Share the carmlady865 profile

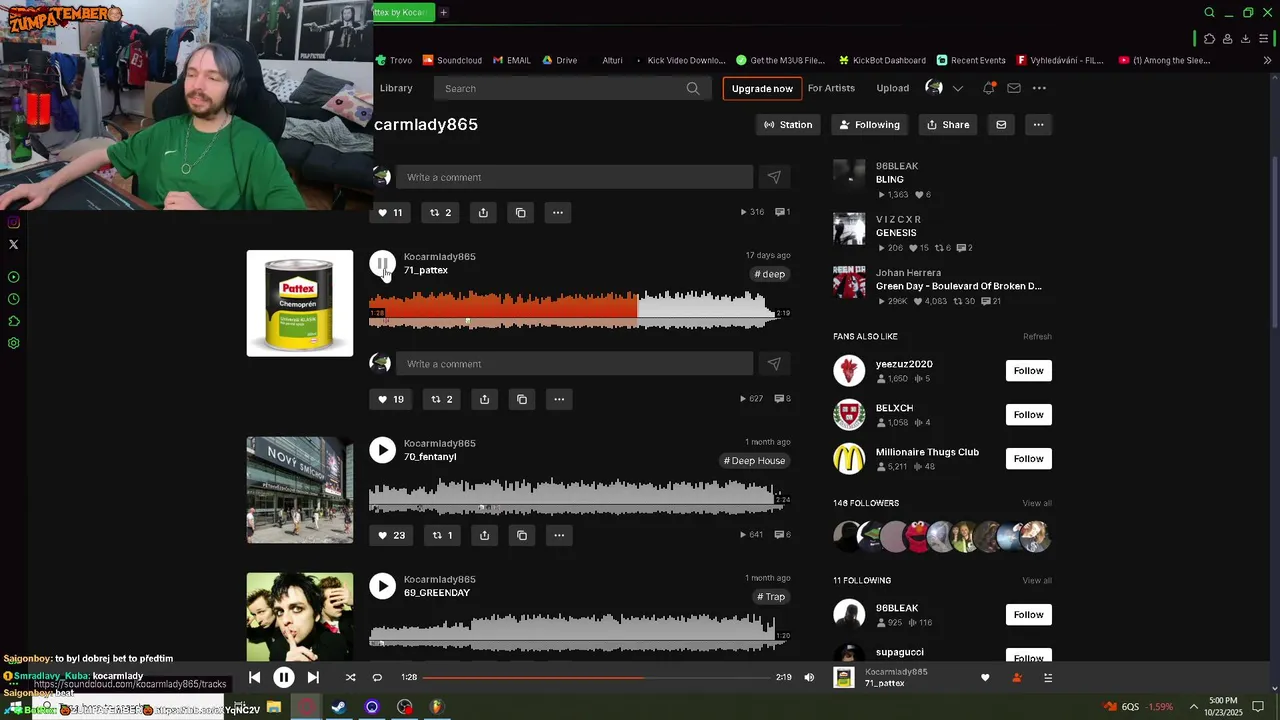point(948,125)
